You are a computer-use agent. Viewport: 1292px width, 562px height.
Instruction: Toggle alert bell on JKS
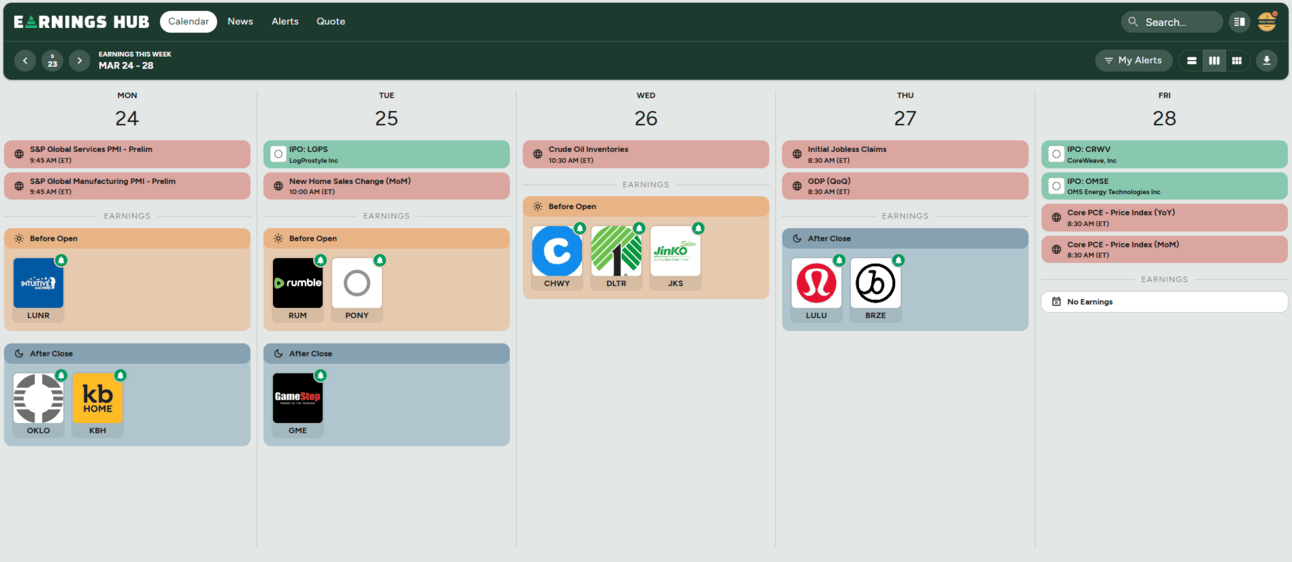[698, 228]
